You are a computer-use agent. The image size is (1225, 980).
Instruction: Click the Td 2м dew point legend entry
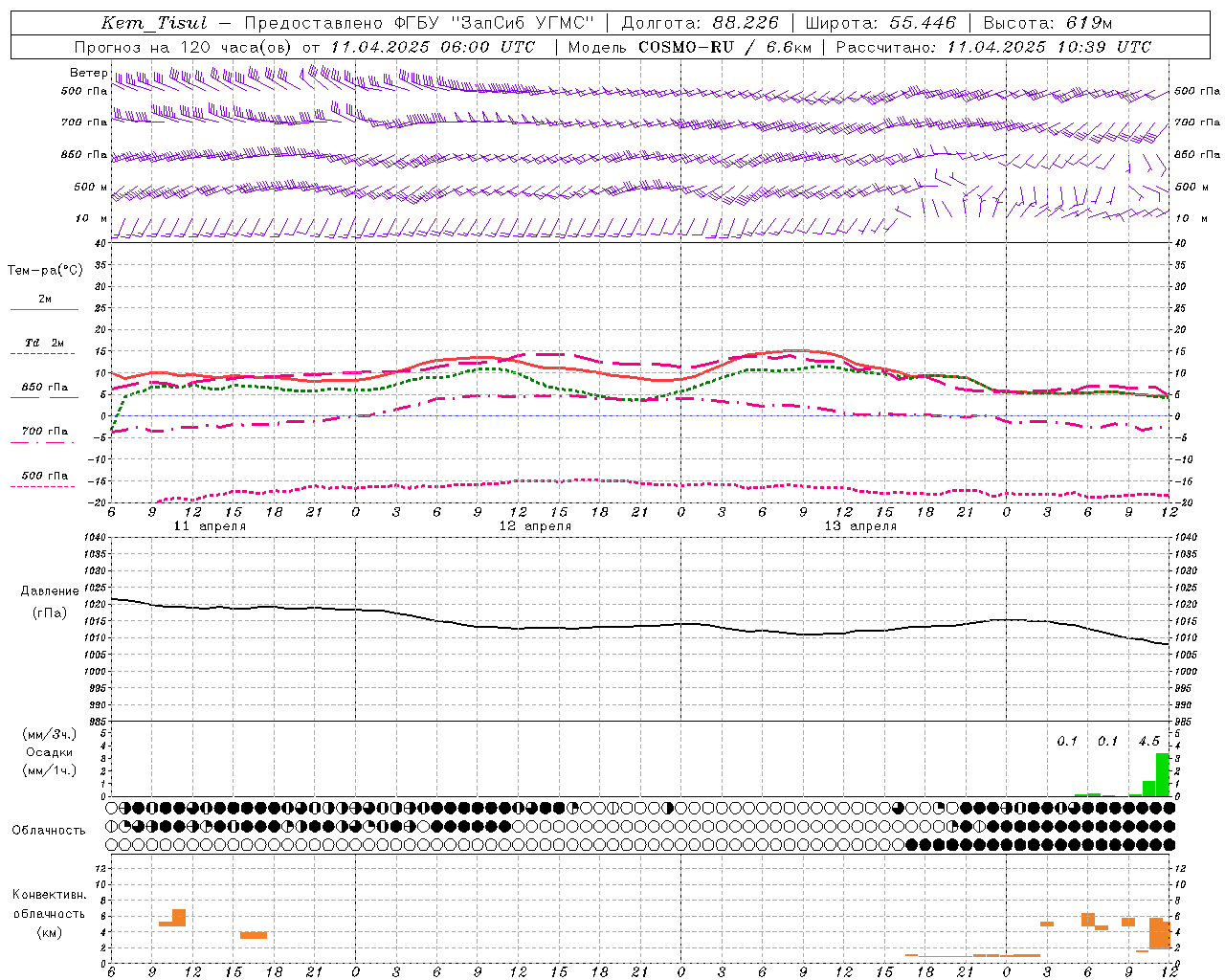click(44, 343)
